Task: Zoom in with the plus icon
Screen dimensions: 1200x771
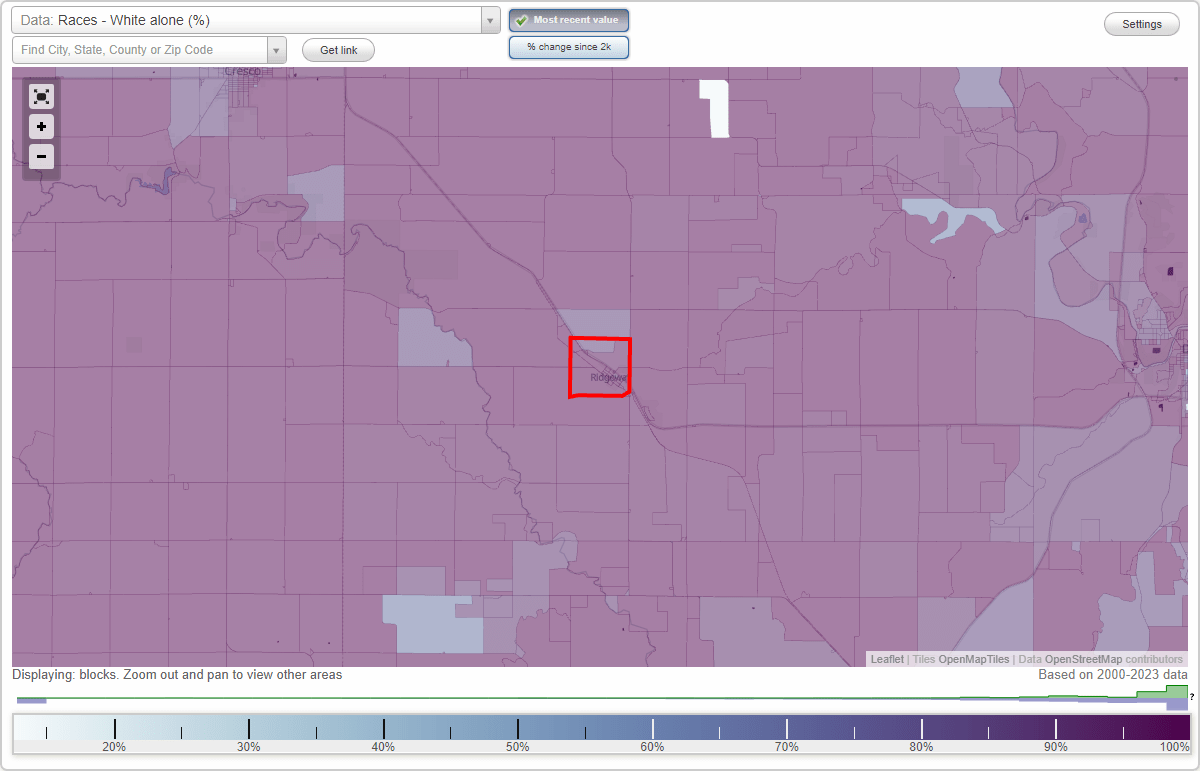Action: click(41, 126)
